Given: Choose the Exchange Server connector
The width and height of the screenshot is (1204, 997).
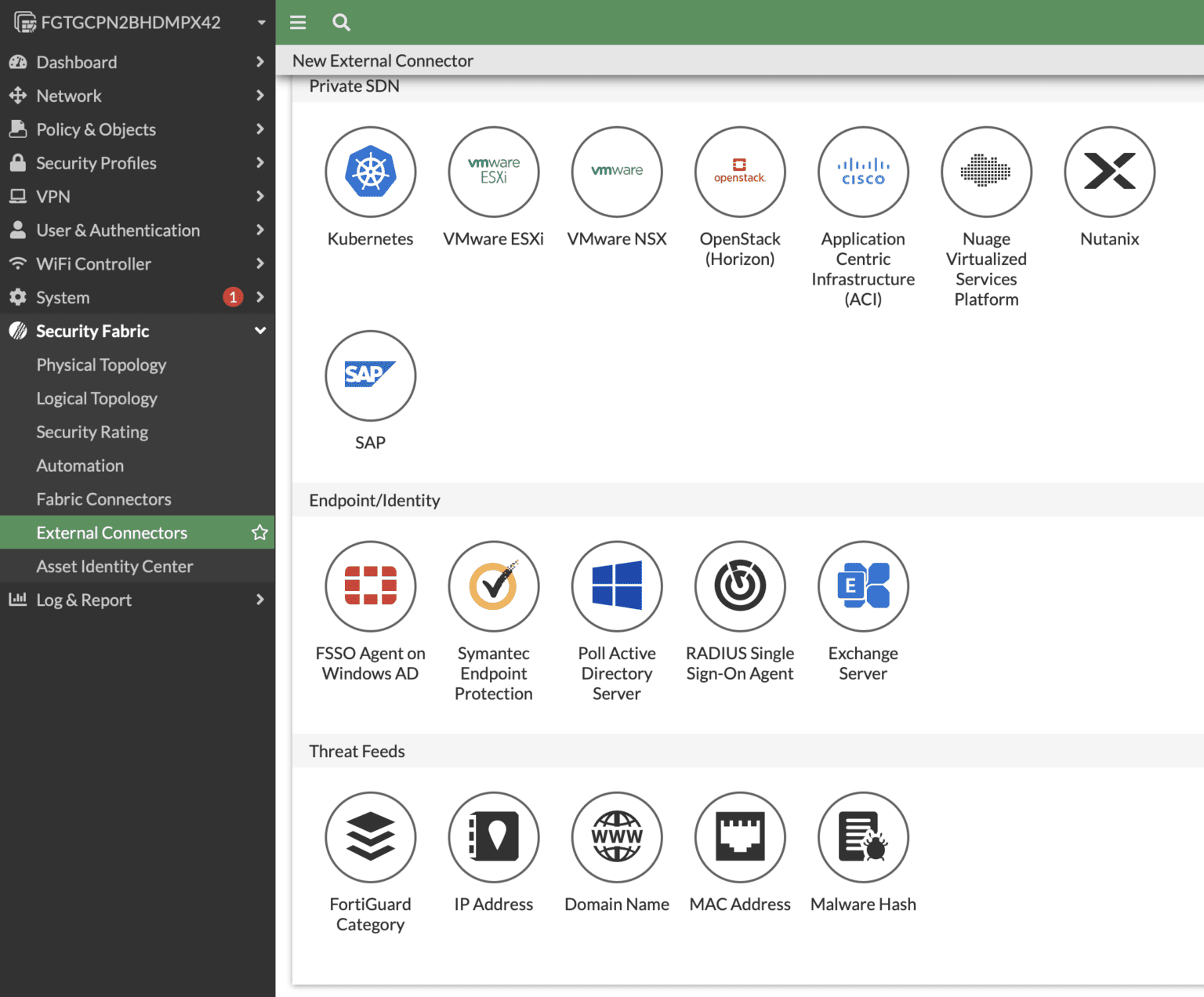Looking at the screenshot, I should [x=862, y=586].
